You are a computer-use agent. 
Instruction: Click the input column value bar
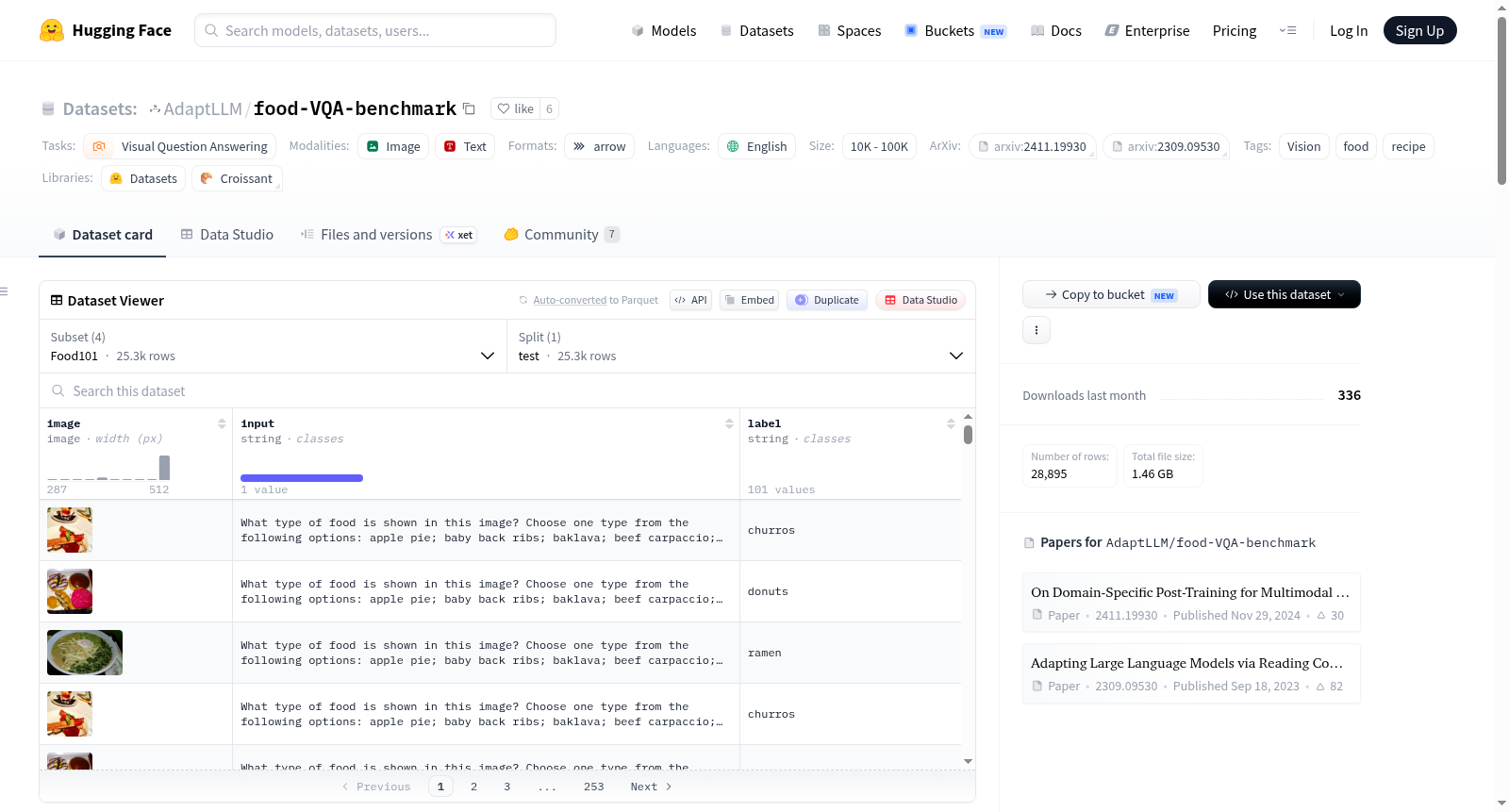coord(302,478)
